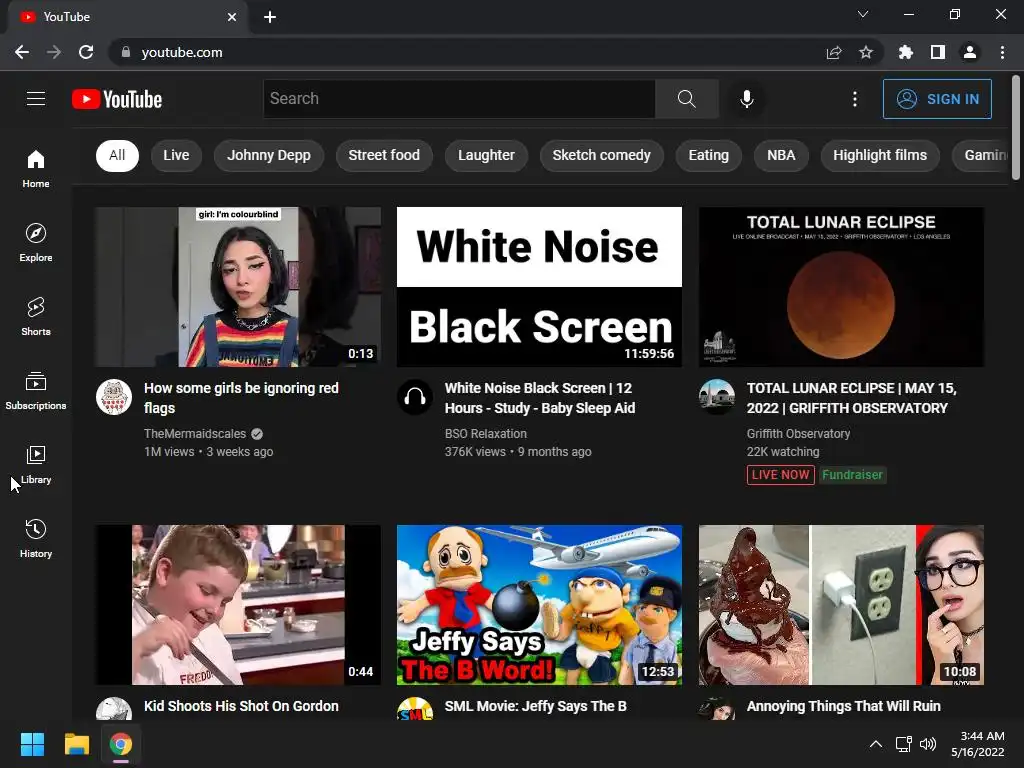
Task: Open Windows Start menu
Action: 32,744
